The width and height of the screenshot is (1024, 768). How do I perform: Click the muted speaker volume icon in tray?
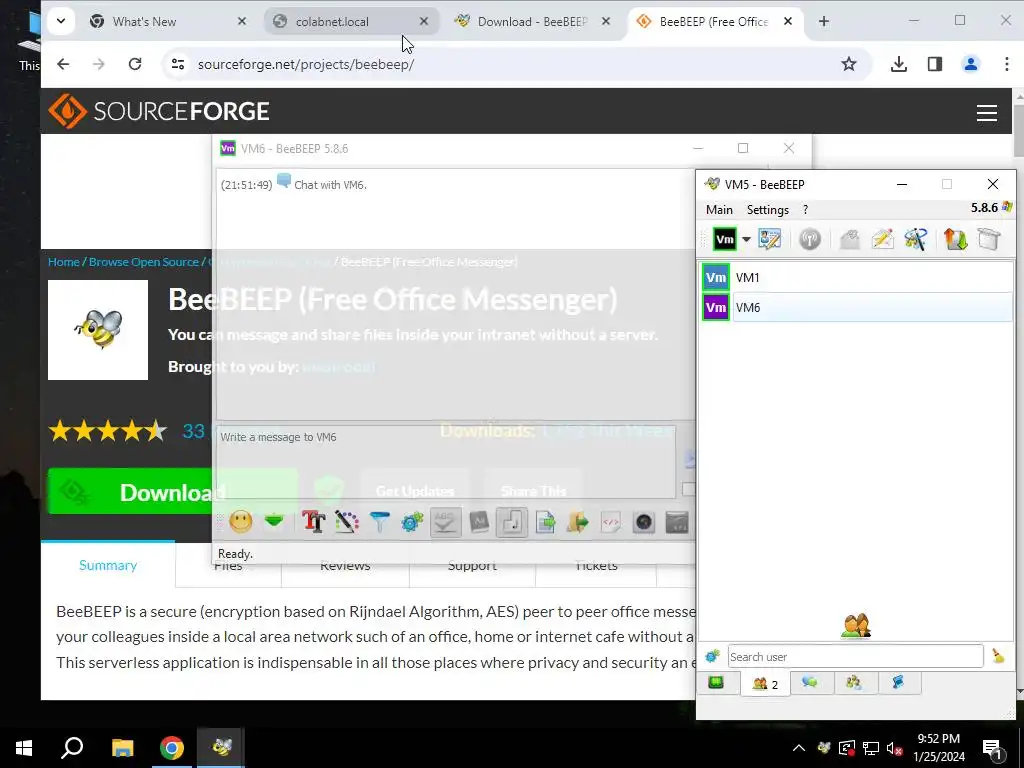pos(895,748)
